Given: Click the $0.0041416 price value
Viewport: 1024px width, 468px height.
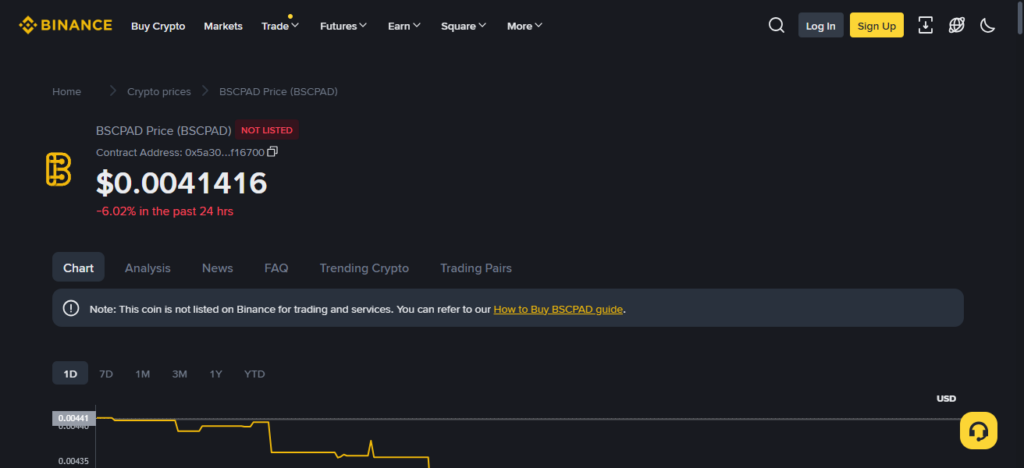Looking at the screenshot, I should pyautogui.click(x=182, y=183).
